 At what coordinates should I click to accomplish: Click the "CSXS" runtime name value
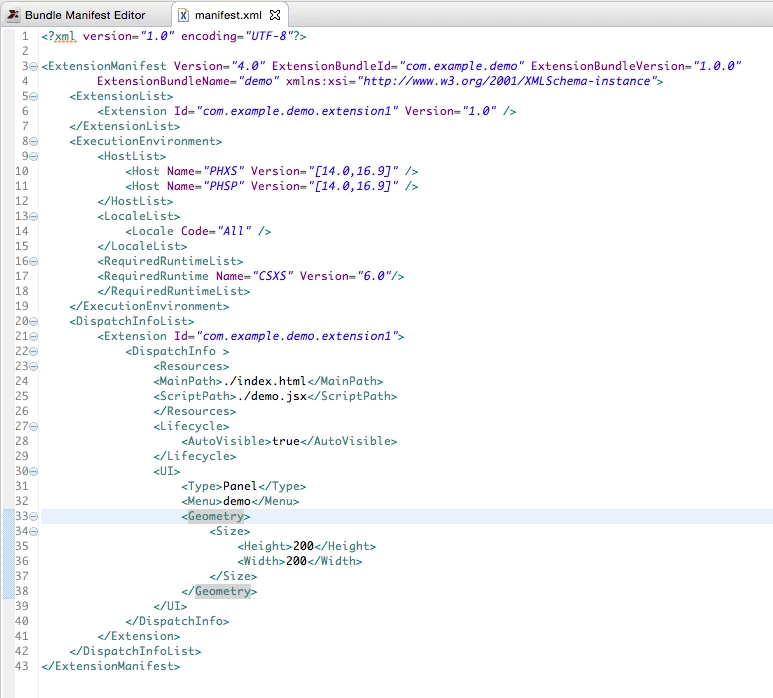coord(273,276)
